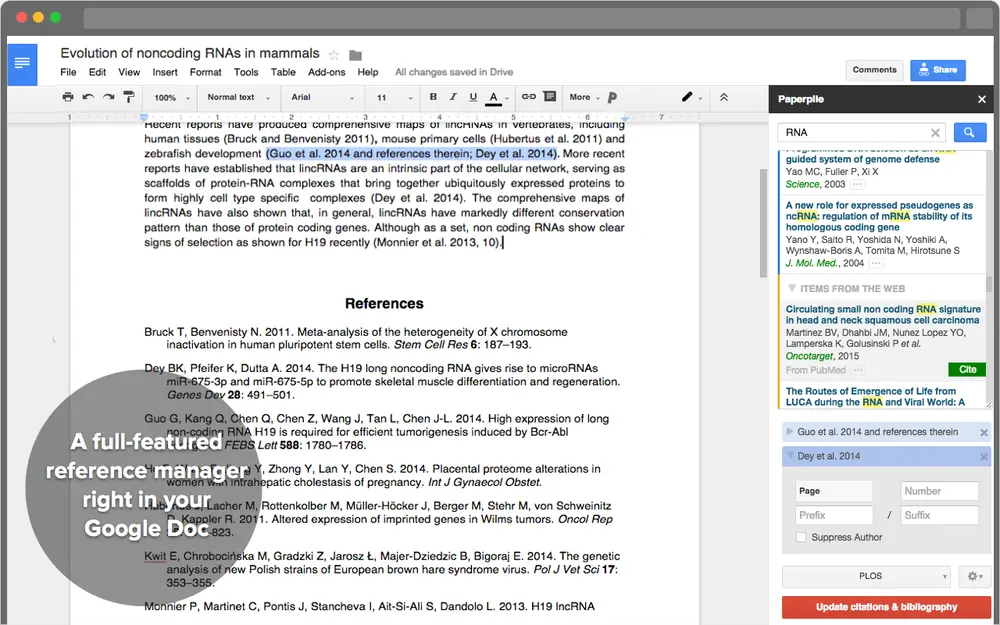The image size is (1000, 625).
Task: Click the Insert link icon
Action: [529, 97]
